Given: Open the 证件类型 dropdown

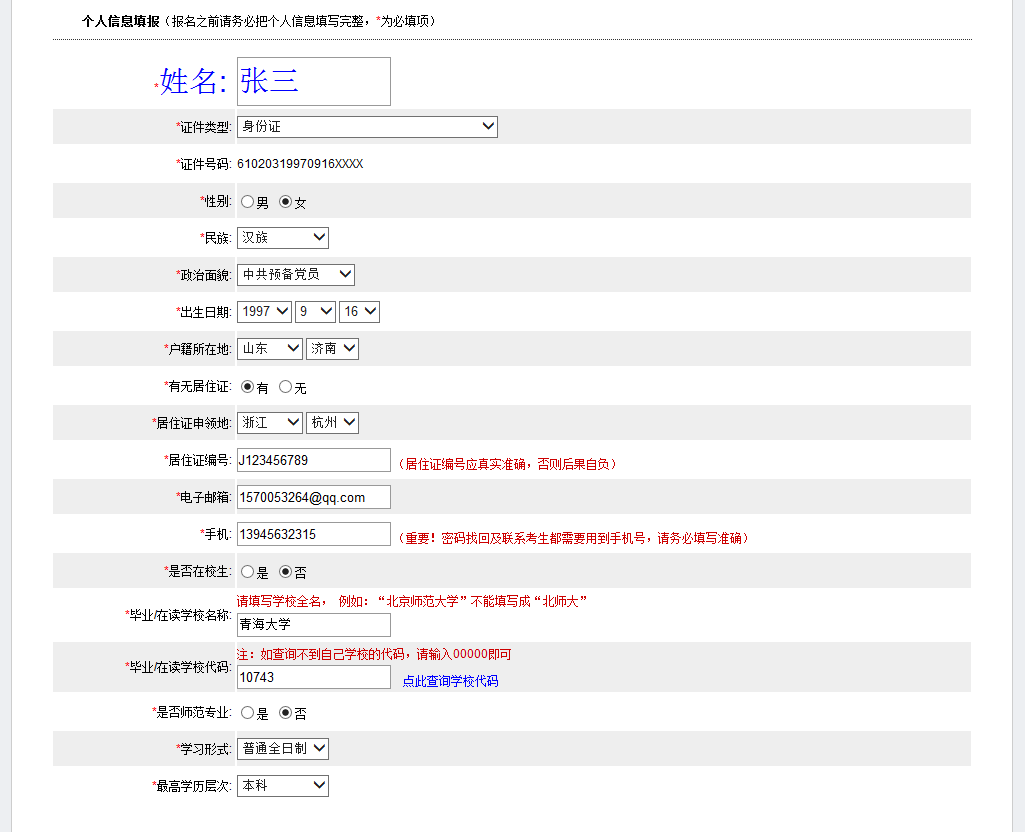Looking at the screenshot, I should [367, 127].
